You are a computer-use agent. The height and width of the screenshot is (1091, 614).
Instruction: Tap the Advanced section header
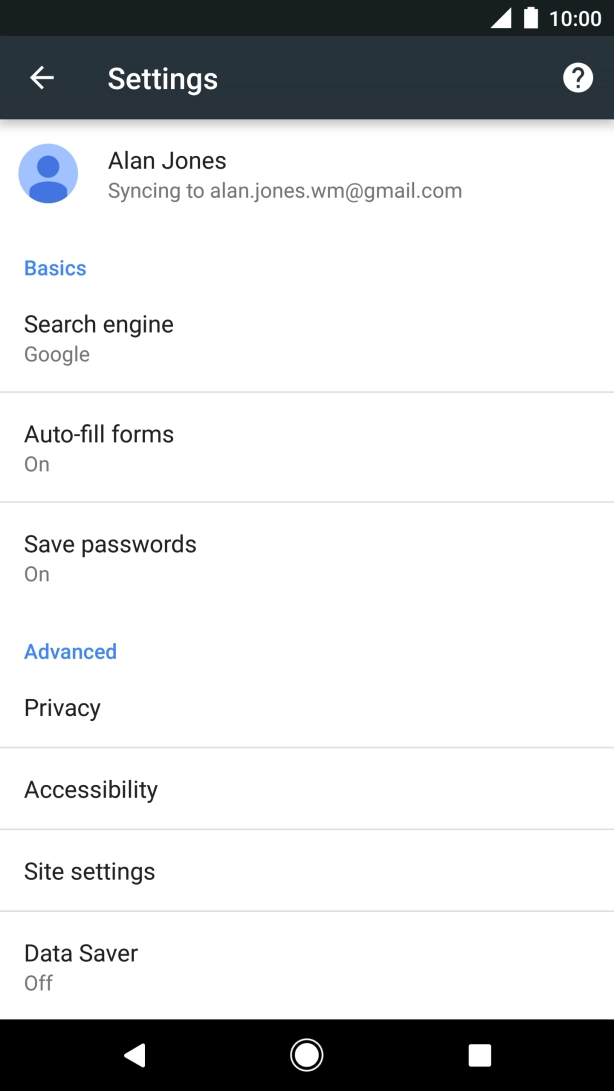point(70,652)
